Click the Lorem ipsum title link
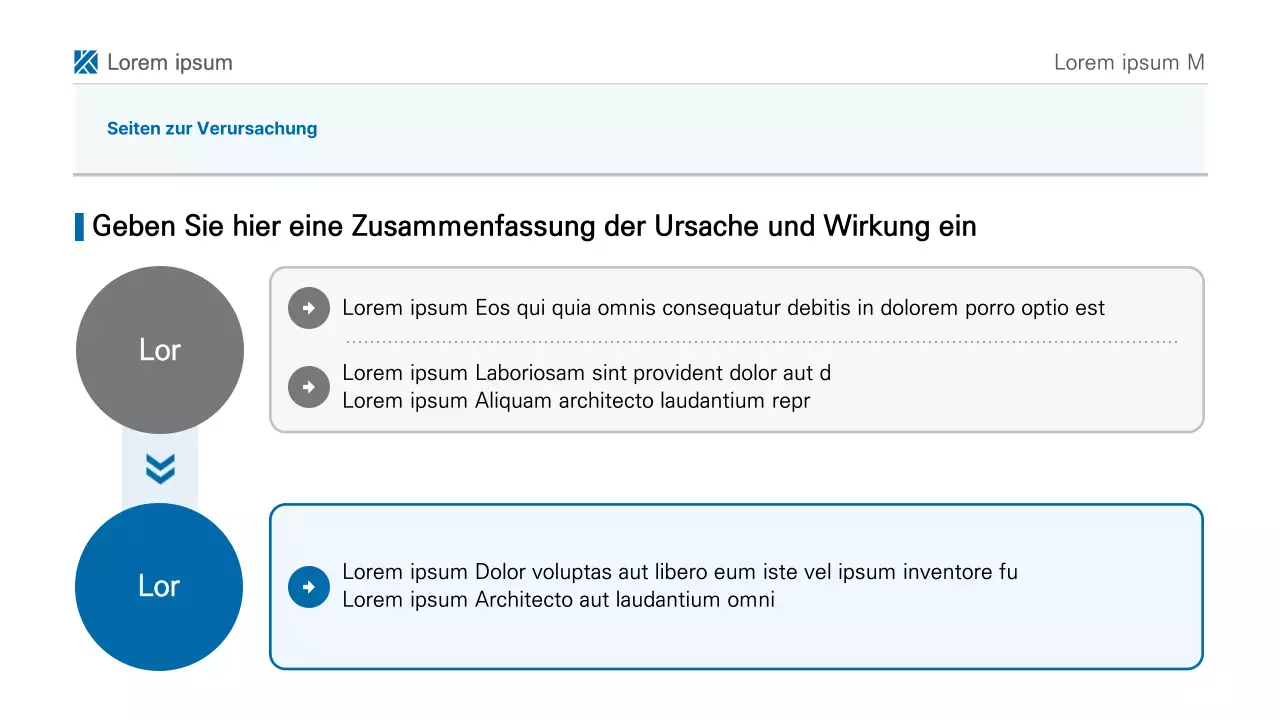 (170, 62)
